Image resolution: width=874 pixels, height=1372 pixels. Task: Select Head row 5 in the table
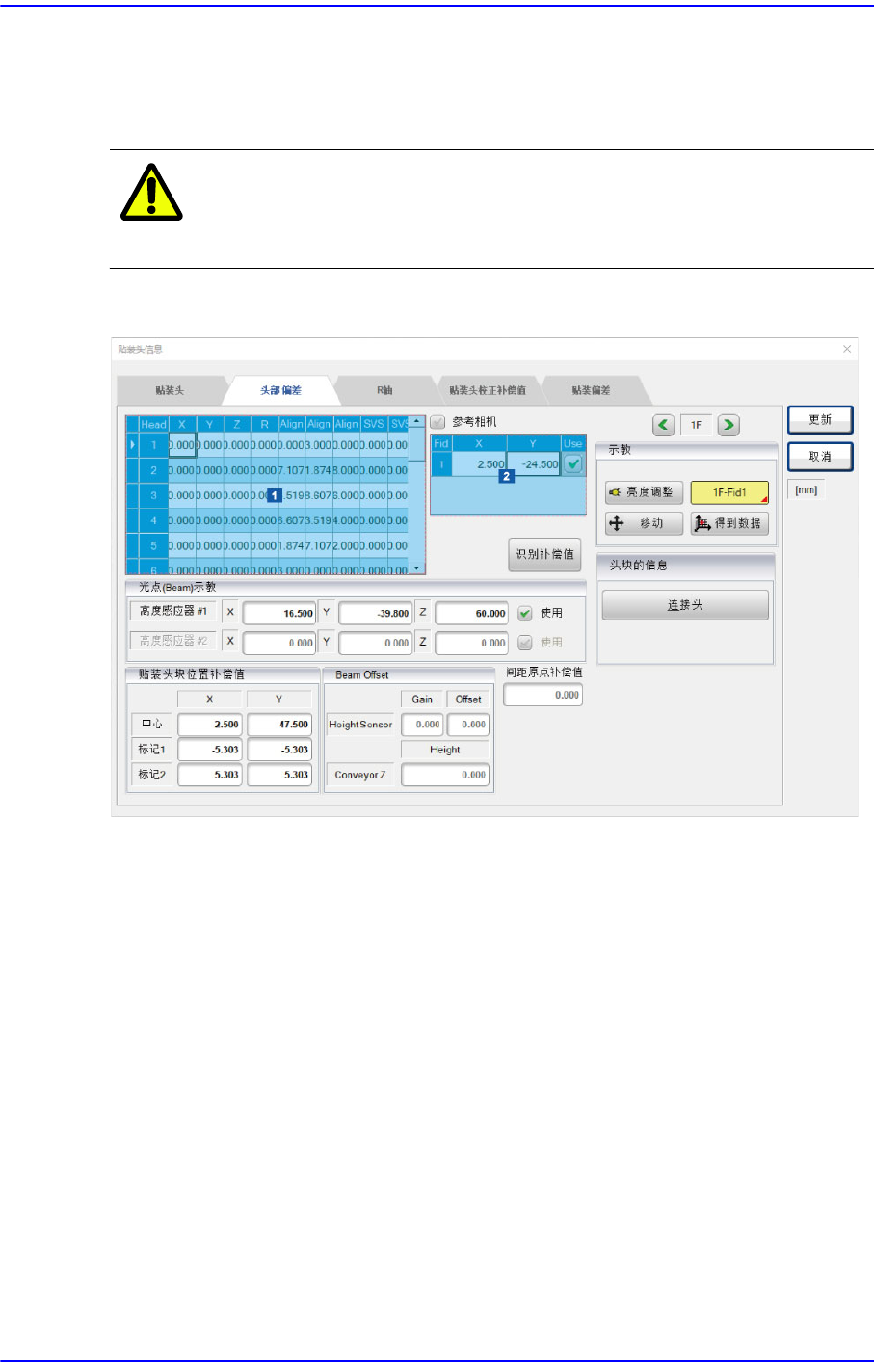(x=153, y=545)
